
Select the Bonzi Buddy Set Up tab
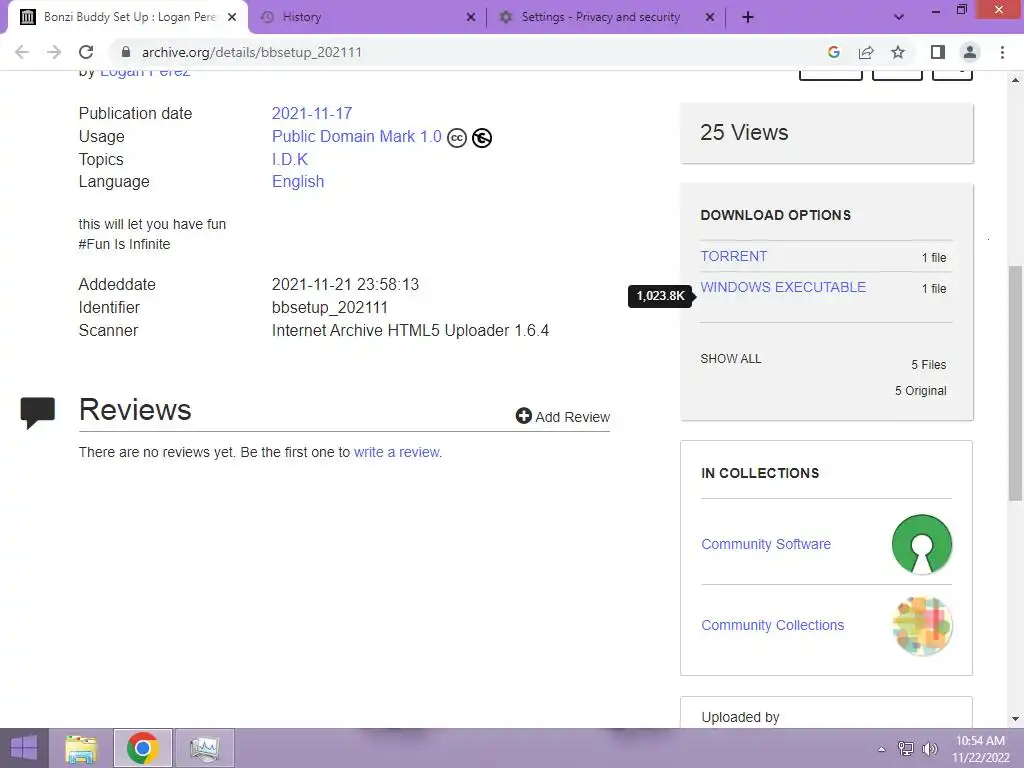(127, 17)
